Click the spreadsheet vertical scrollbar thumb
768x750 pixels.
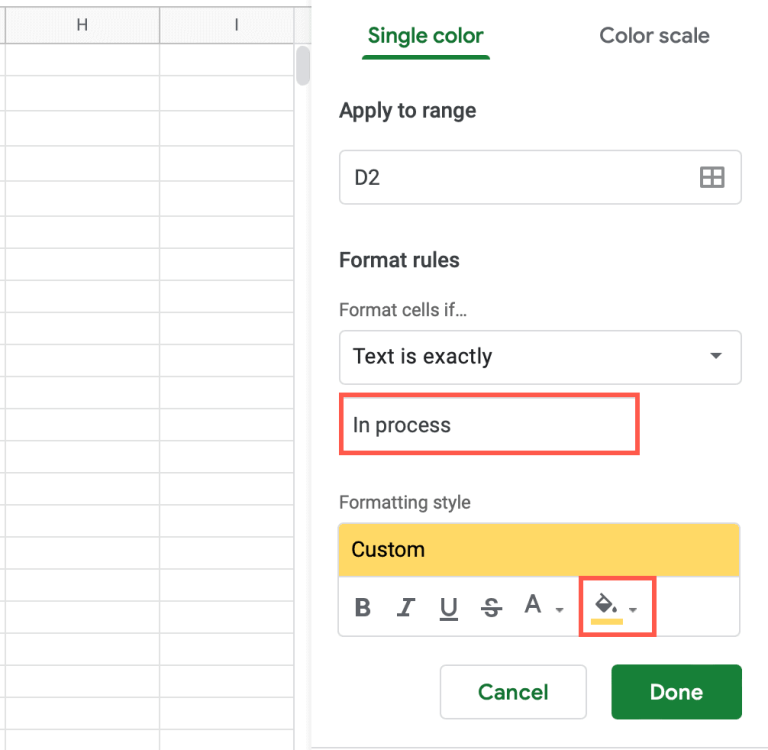pyautogui.click(x=303, y=66)
